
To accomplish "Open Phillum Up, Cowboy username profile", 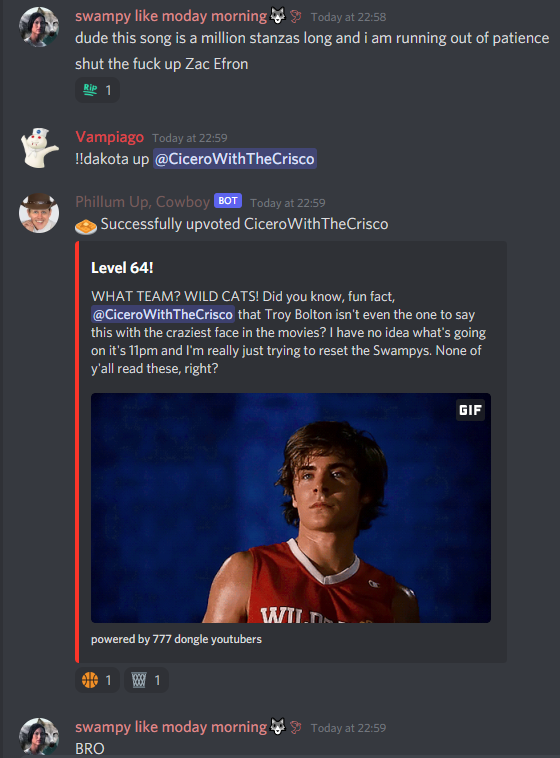I will tap(142, 202).
